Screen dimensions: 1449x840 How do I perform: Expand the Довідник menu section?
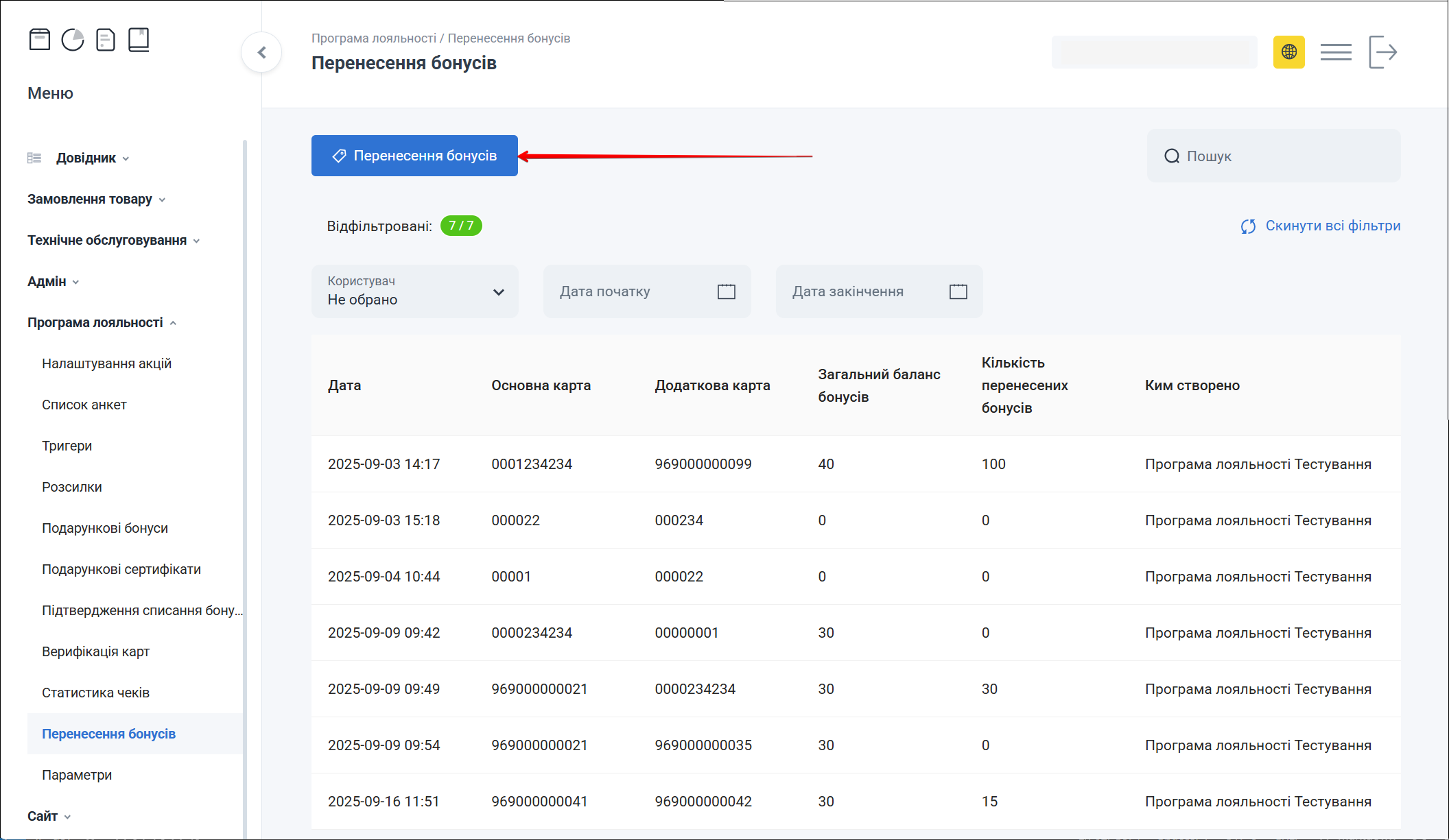(86, 158)
